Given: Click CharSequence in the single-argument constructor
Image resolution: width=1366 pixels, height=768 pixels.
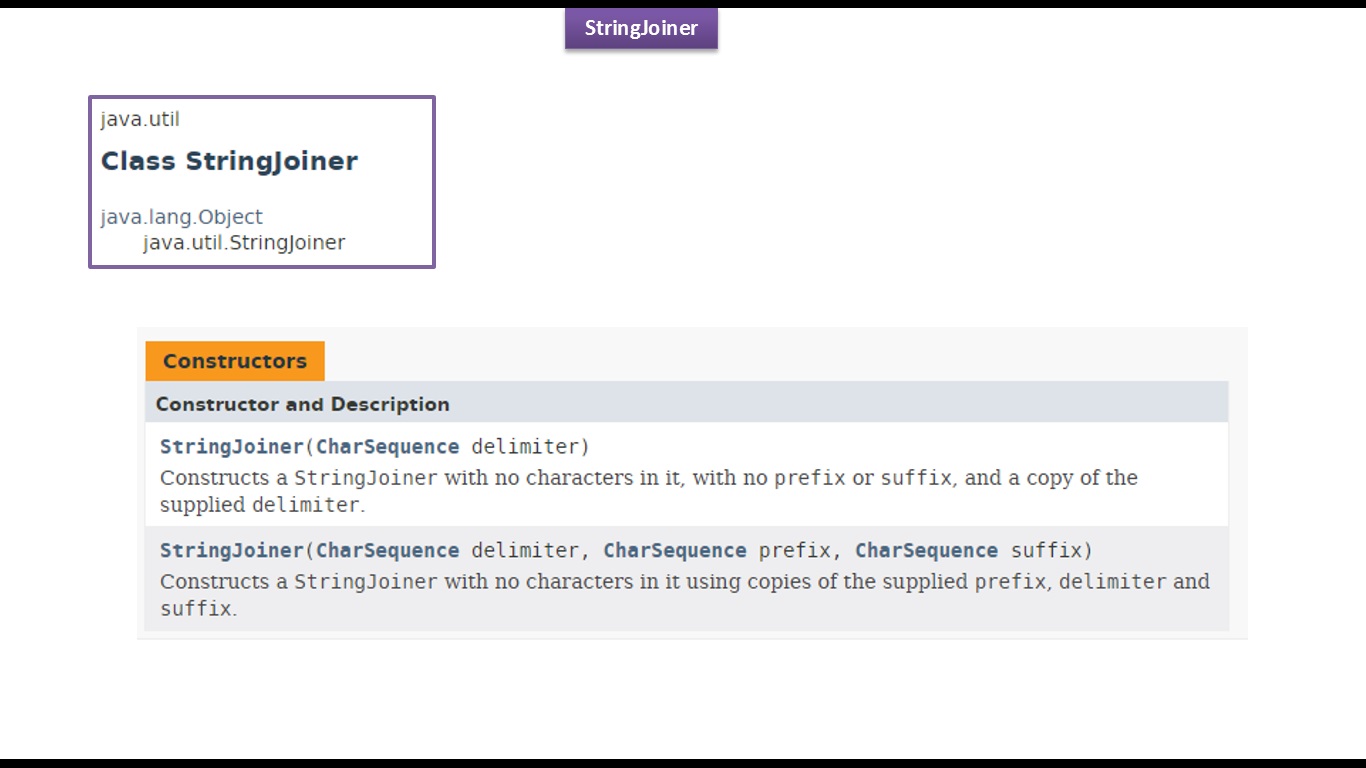Looking at the screenshot, I should click(x=387, y=446).
